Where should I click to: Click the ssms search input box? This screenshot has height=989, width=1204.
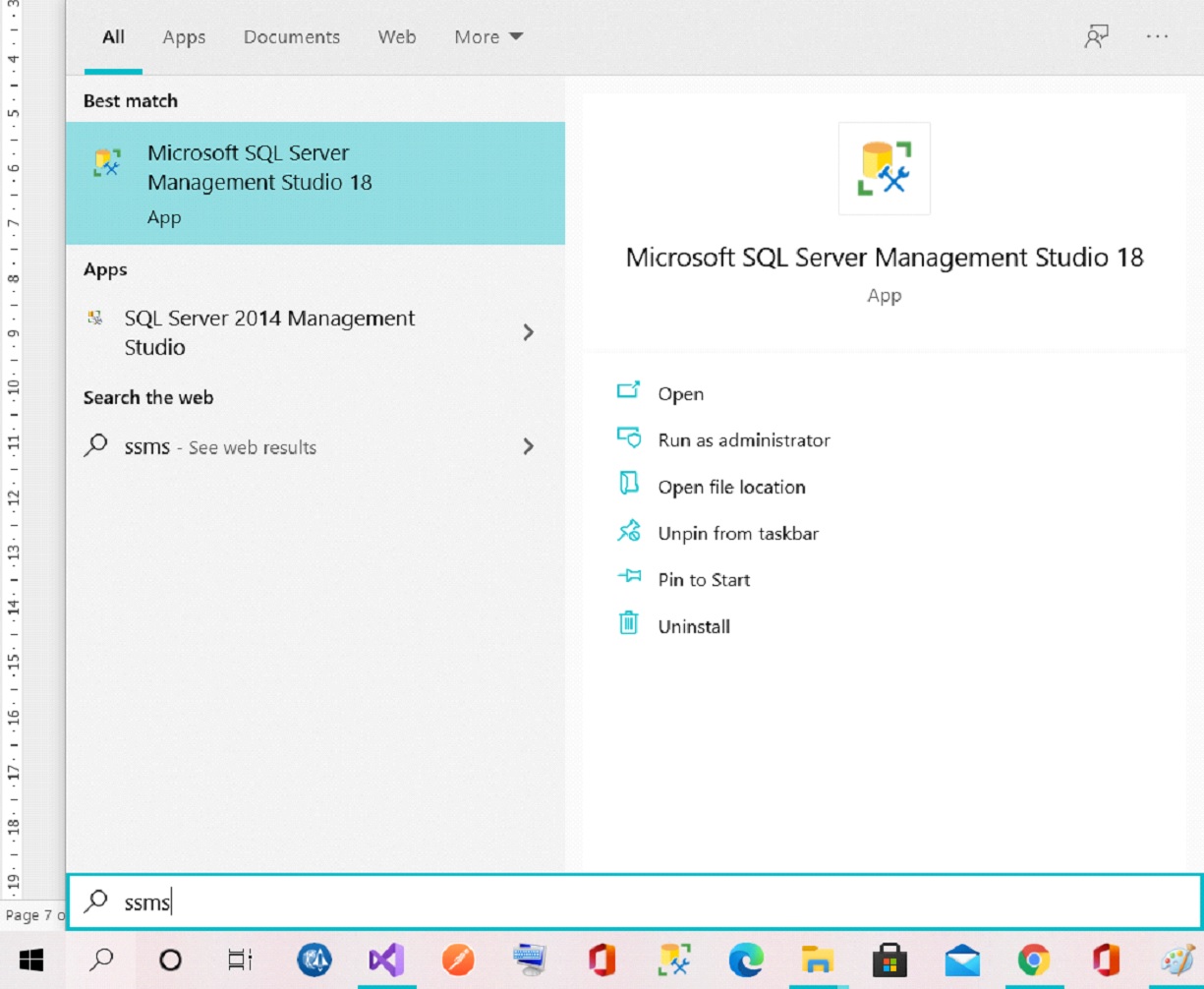(634, 902)
